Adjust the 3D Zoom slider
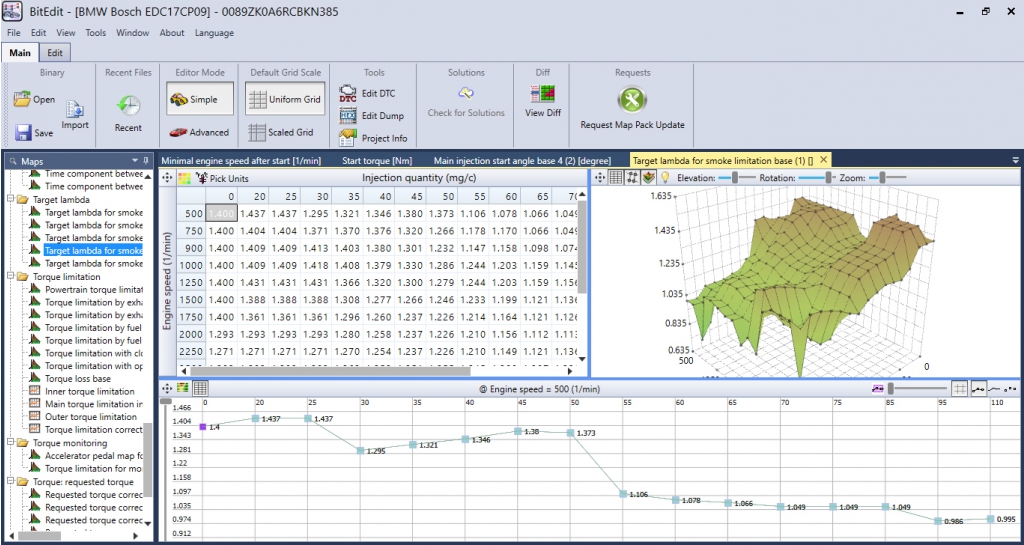Screen dimensions: 1024x545 pyautogui.click(x=888, y=178)
